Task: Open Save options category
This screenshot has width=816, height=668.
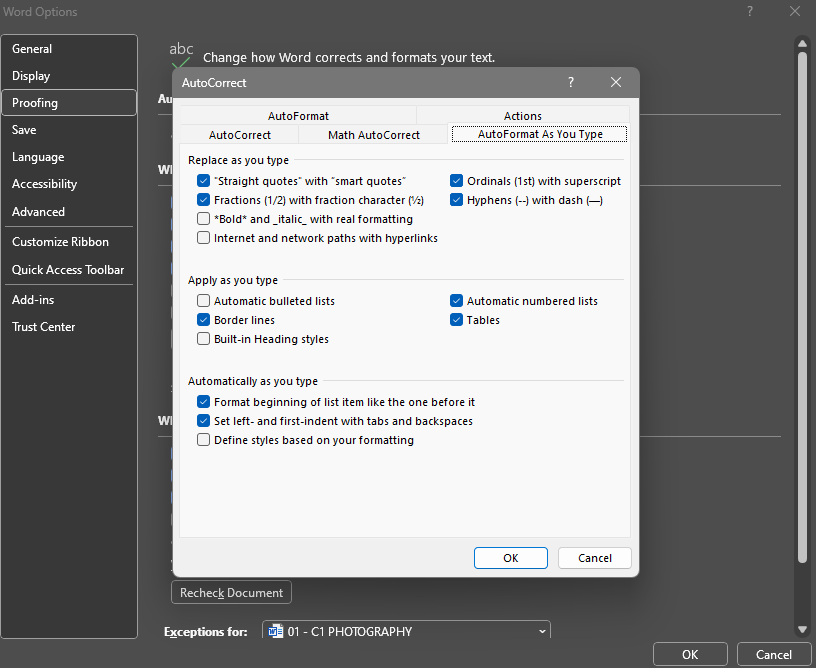Action: [x=69, y=130]
